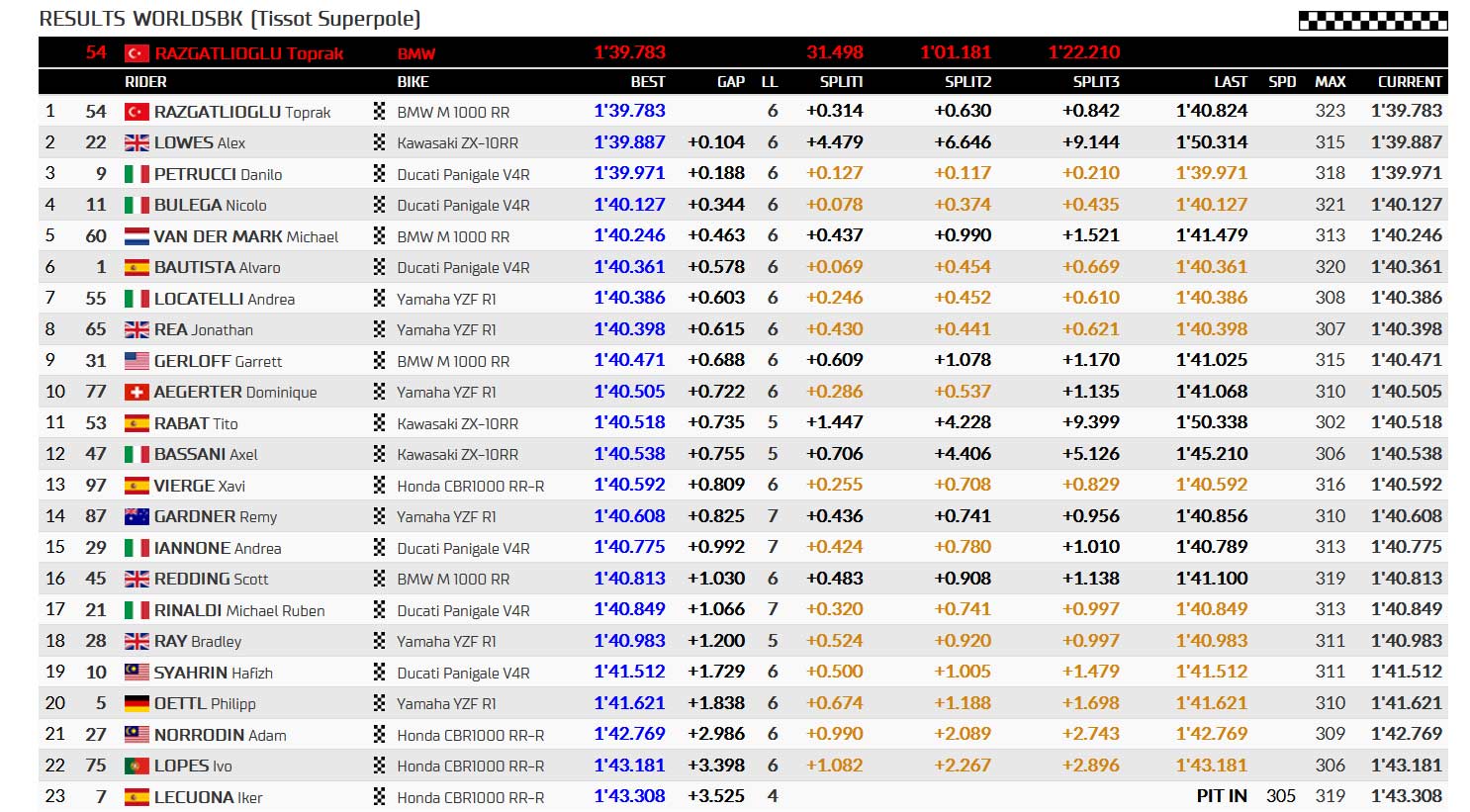Click the German flag next to OETTL Philipp

(137, 704)
